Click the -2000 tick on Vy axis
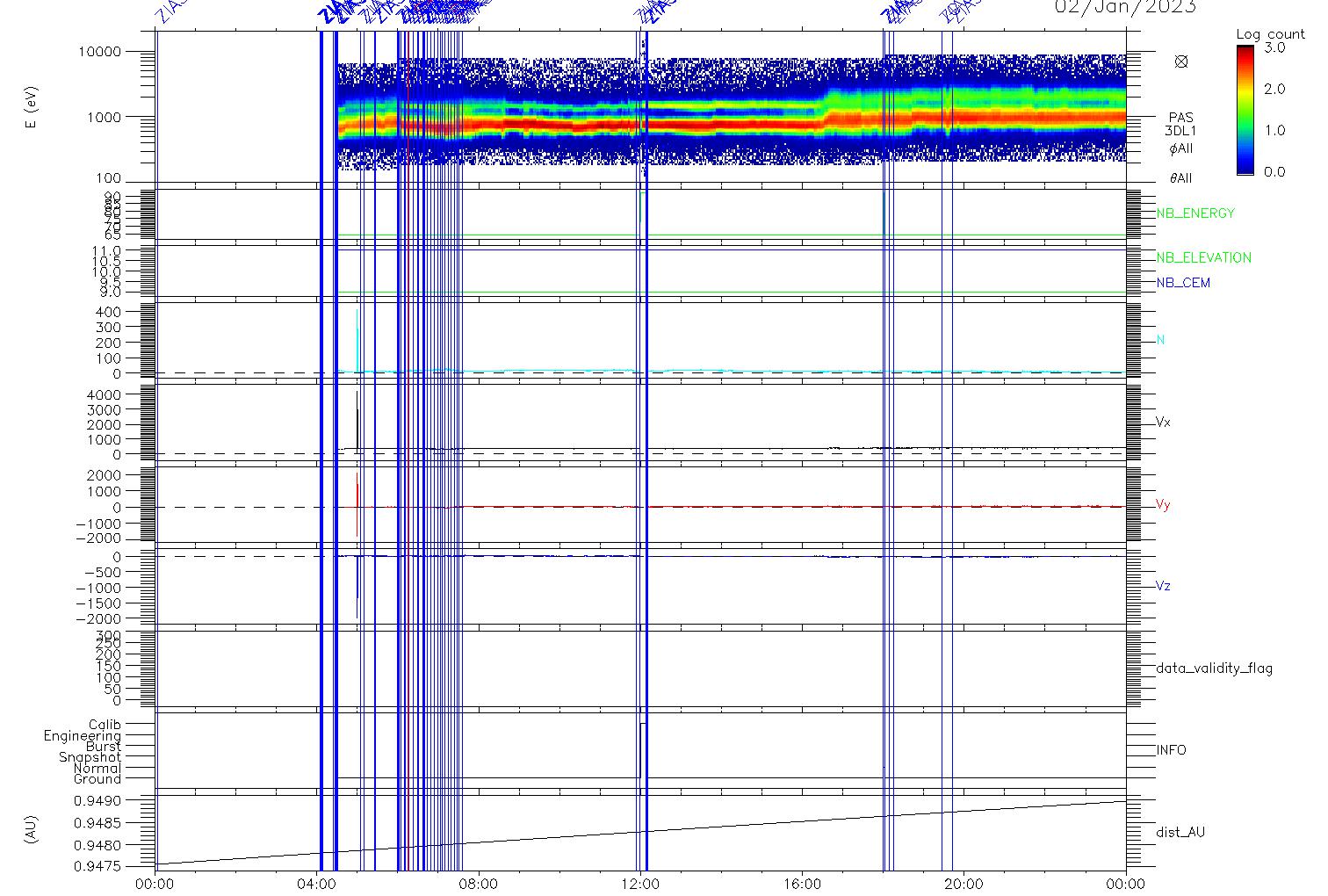 pyautogui.click(x=99, y=538)
